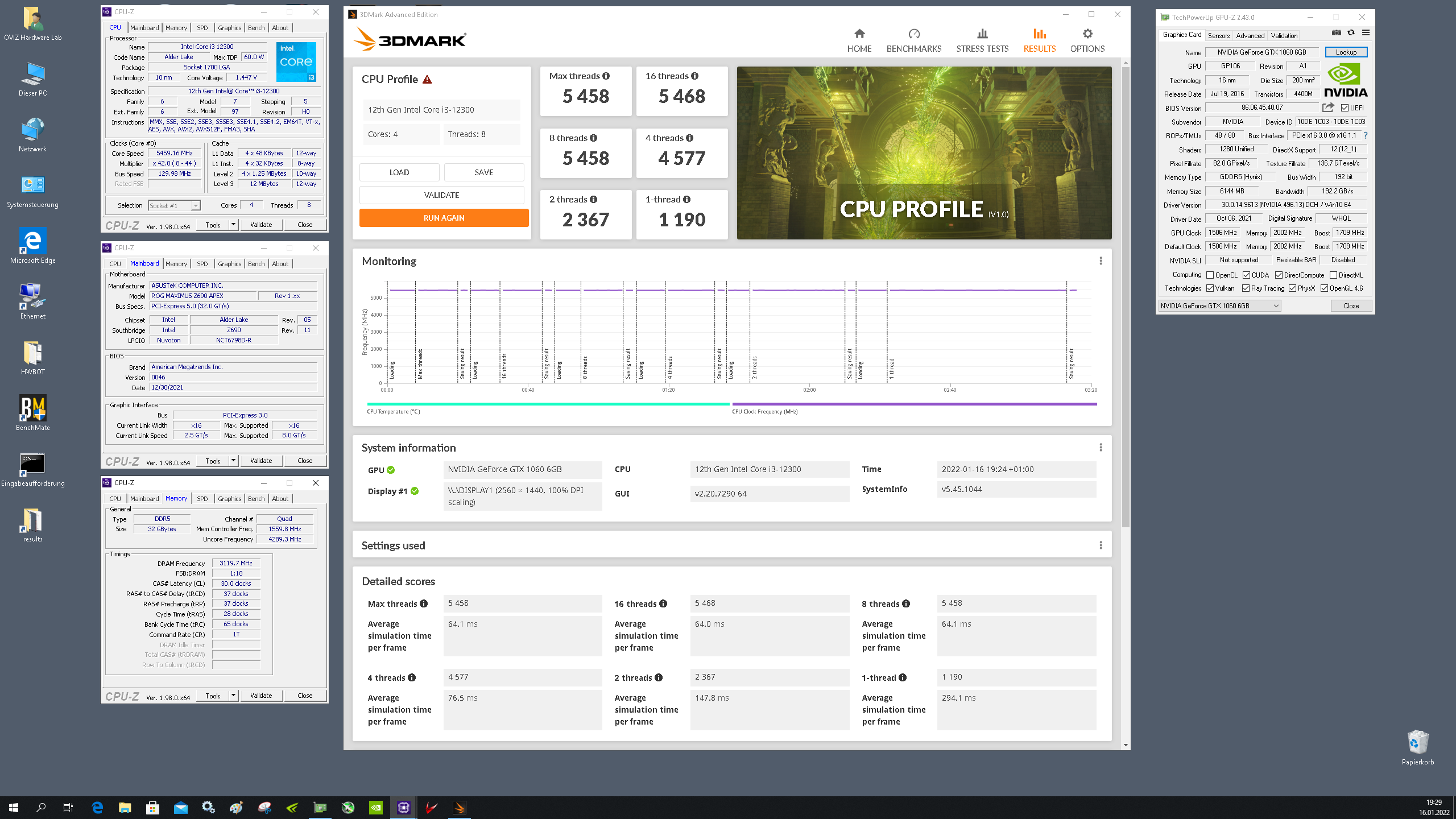1456x819 pixels.
Task: Open Snipping Tool from the taskbar
Action: pyautogui.click(x=264, y=807)
